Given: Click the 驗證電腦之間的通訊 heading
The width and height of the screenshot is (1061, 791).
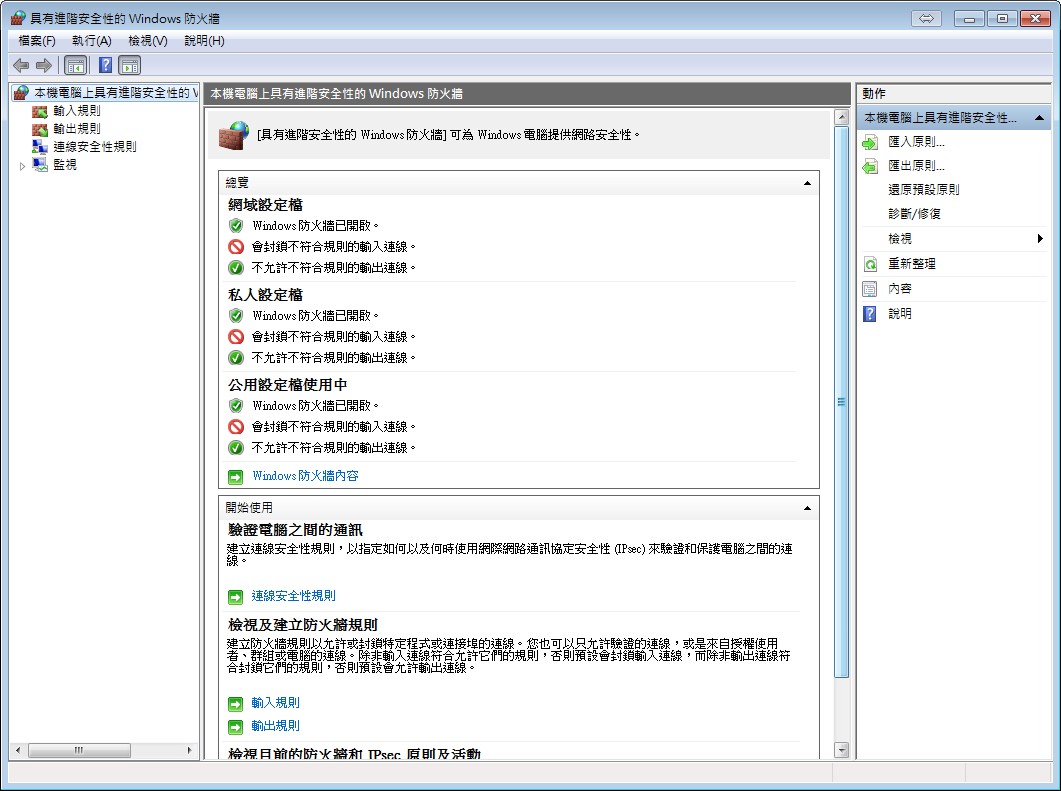Looking at the screenshot, I should tap(295, 530).
